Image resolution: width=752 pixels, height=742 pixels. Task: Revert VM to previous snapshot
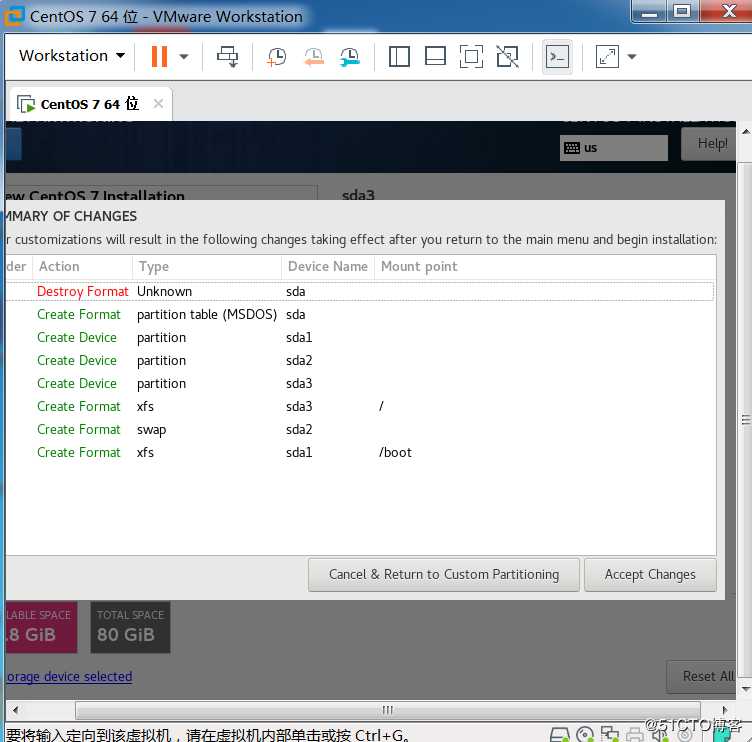[x=314, y=57]
